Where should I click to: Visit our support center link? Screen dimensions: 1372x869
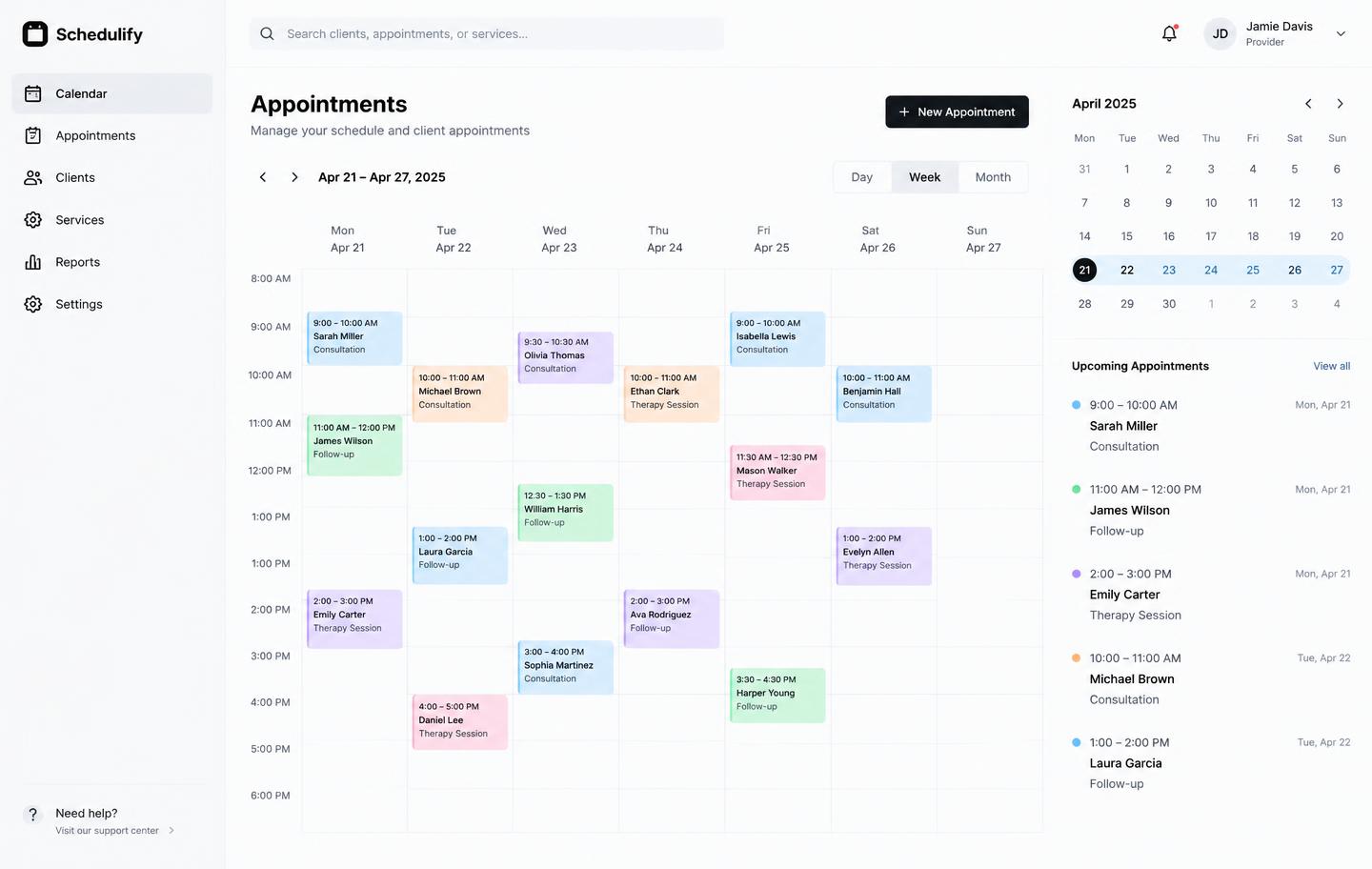pos(114,831)
